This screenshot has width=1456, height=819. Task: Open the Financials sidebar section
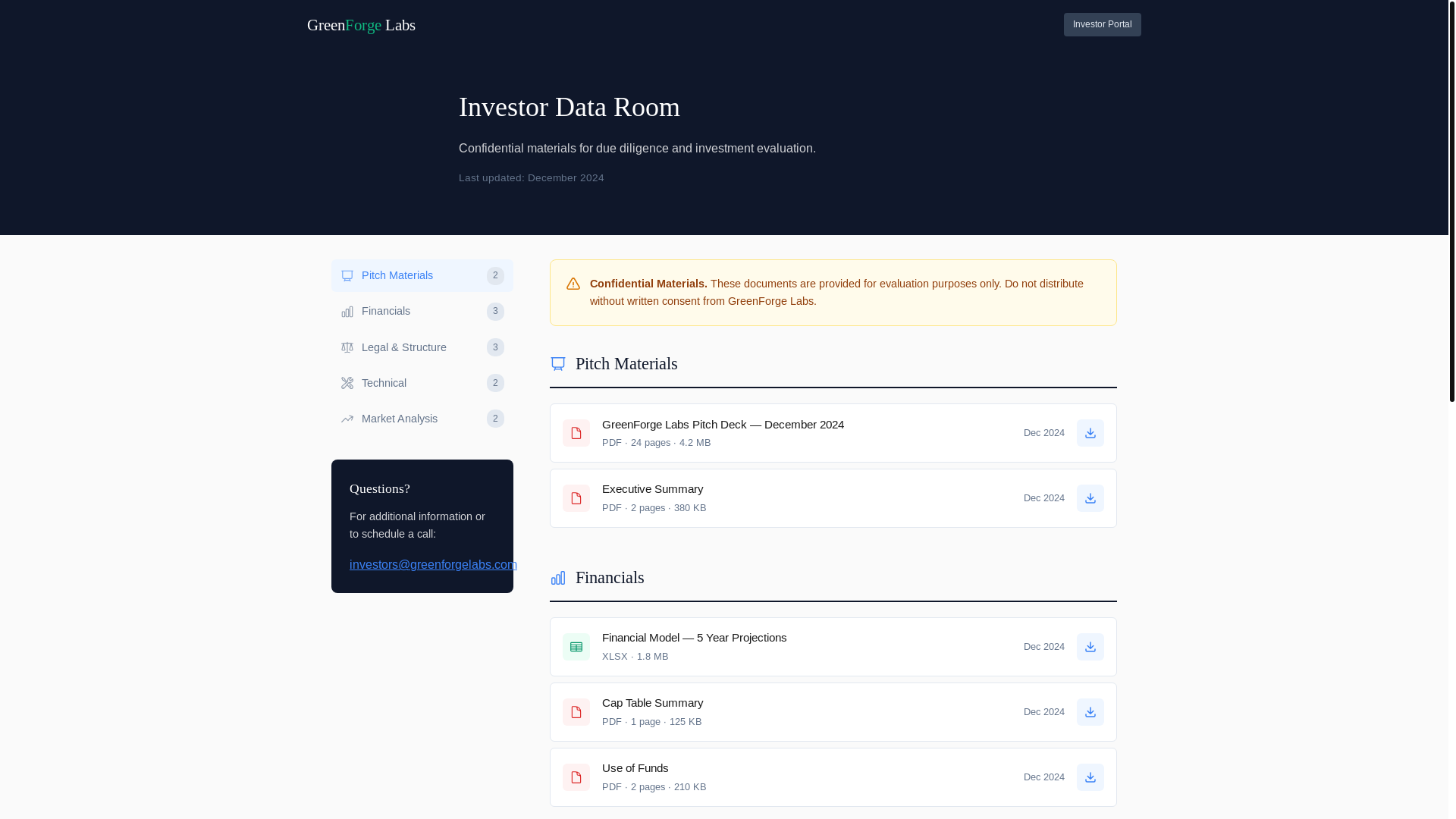click(x=422, y=312)
